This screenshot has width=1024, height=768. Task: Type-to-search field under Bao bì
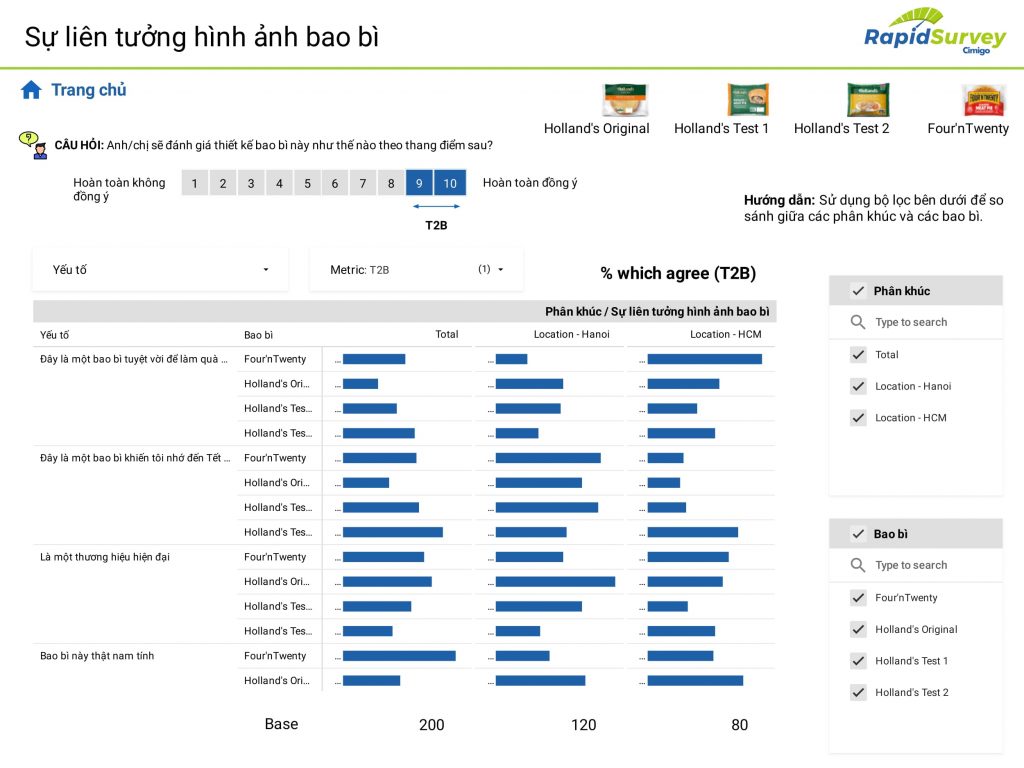click(x=916, y=565)
